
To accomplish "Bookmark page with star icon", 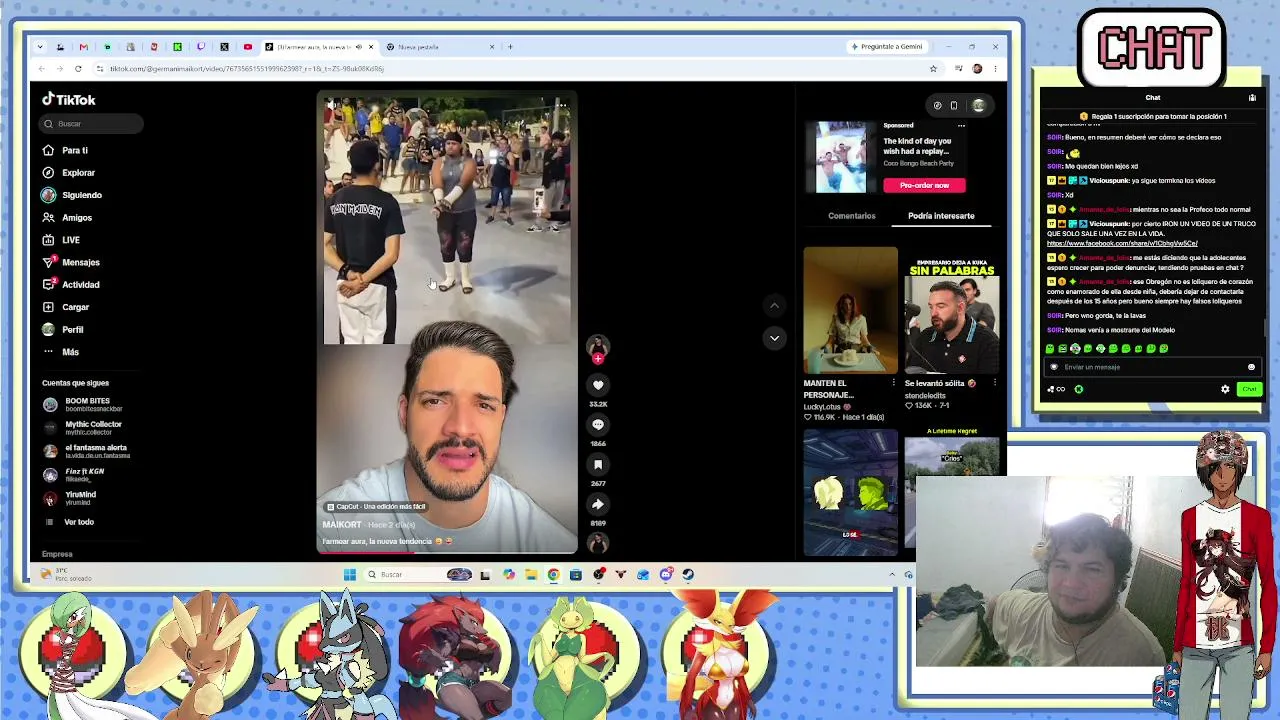I will (933, 69).
